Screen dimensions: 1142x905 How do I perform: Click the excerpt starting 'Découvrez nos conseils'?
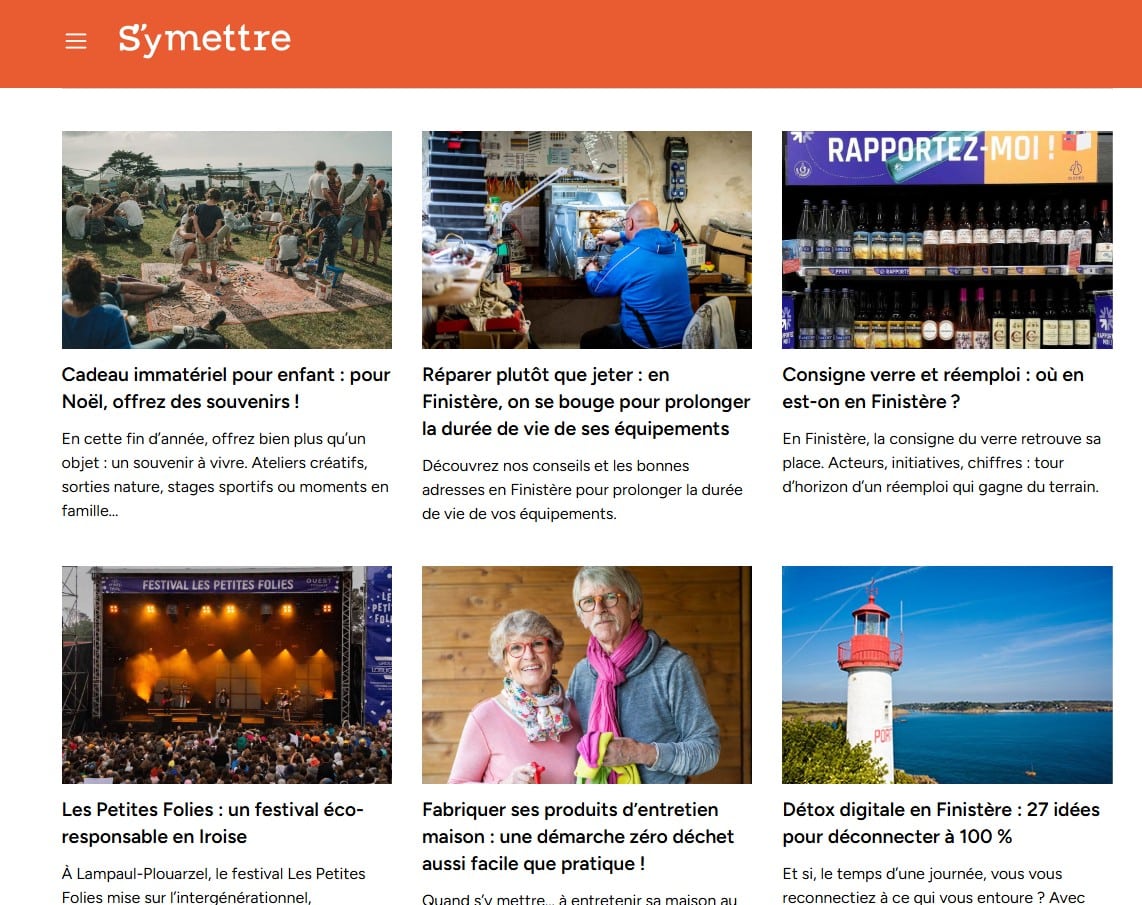(x=582, y=489)
